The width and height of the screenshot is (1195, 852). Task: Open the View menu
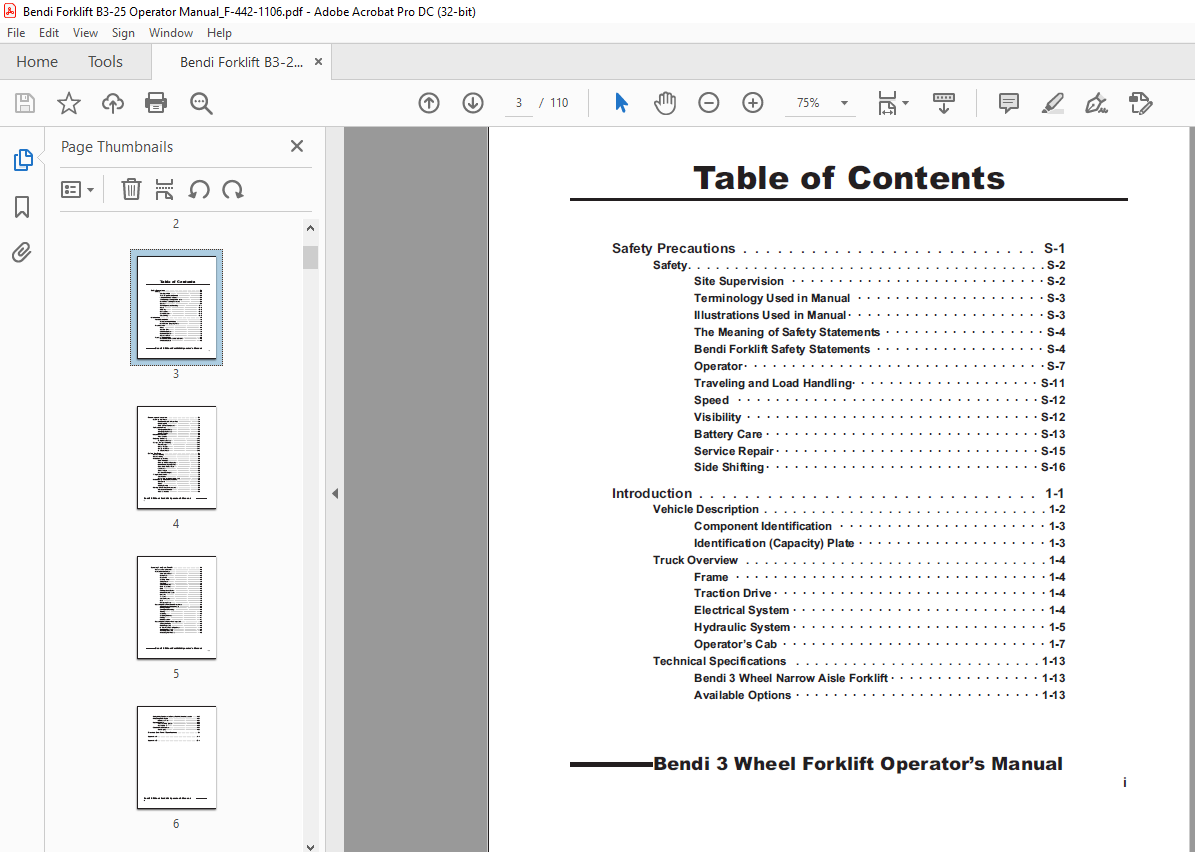(x=85, y=33)
